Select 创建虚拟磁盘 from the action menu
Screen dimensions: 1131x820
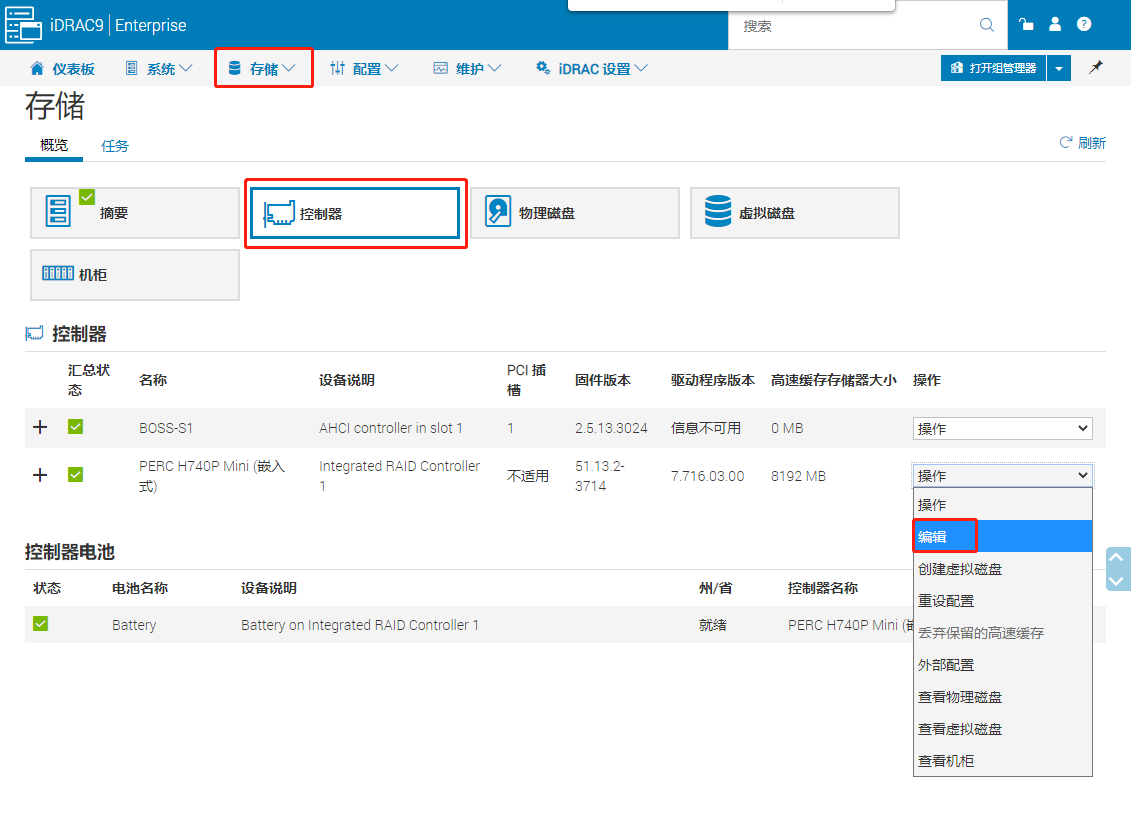pyautogui.click(x=960, y=568)
